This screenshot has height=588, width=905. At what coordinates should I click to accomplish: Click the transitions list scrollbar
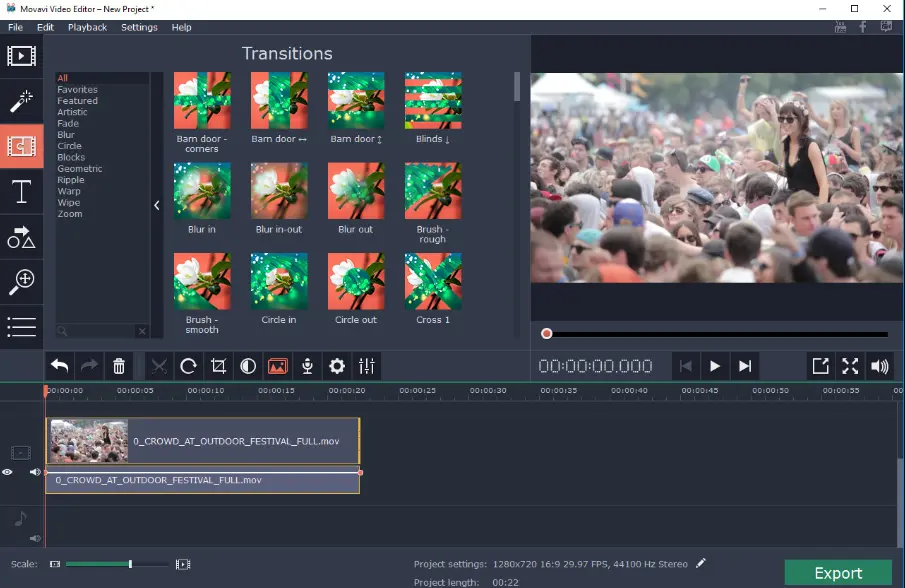coord(517,87)
